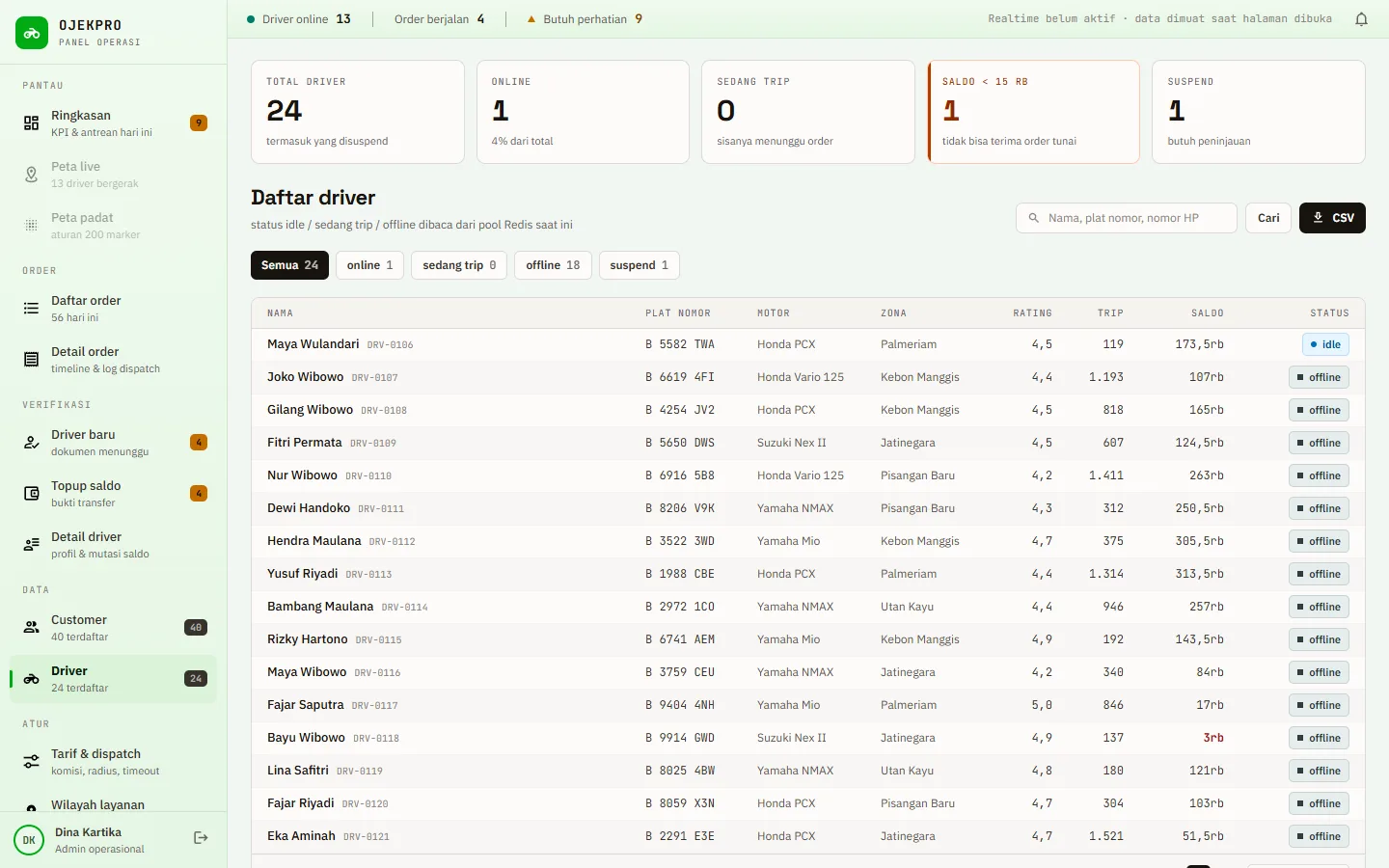Viewport: 1389px width, 868px height.
Task: Open Tarif & dispatch settings icon
Action: [32, 762]
